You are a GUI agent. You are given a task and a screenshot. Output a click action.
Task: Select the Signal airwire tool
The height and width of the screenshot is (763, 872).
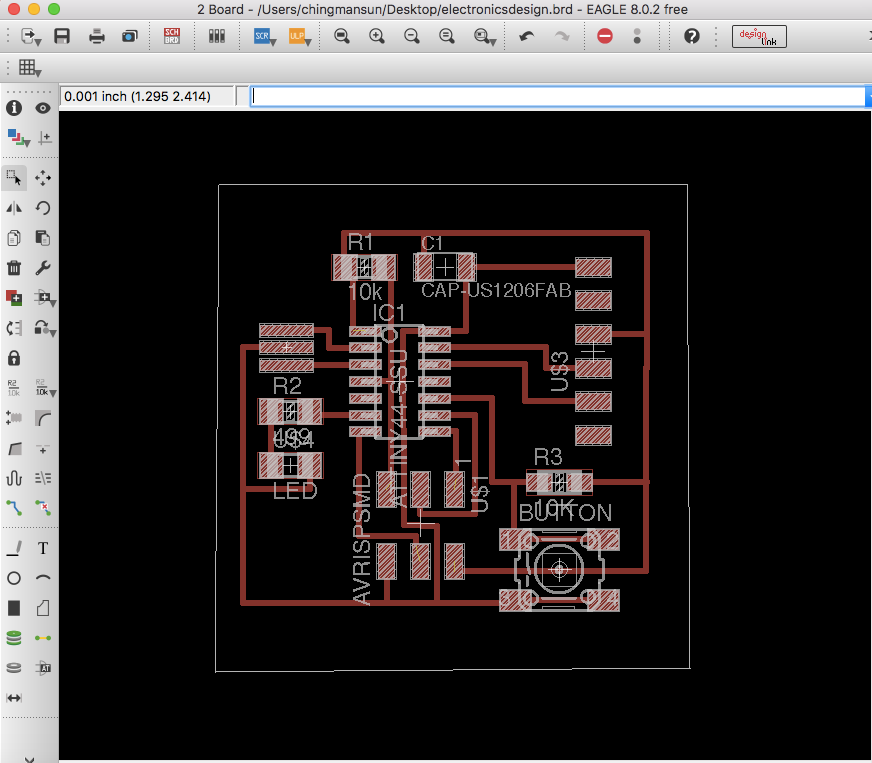[x=43, y=638]
